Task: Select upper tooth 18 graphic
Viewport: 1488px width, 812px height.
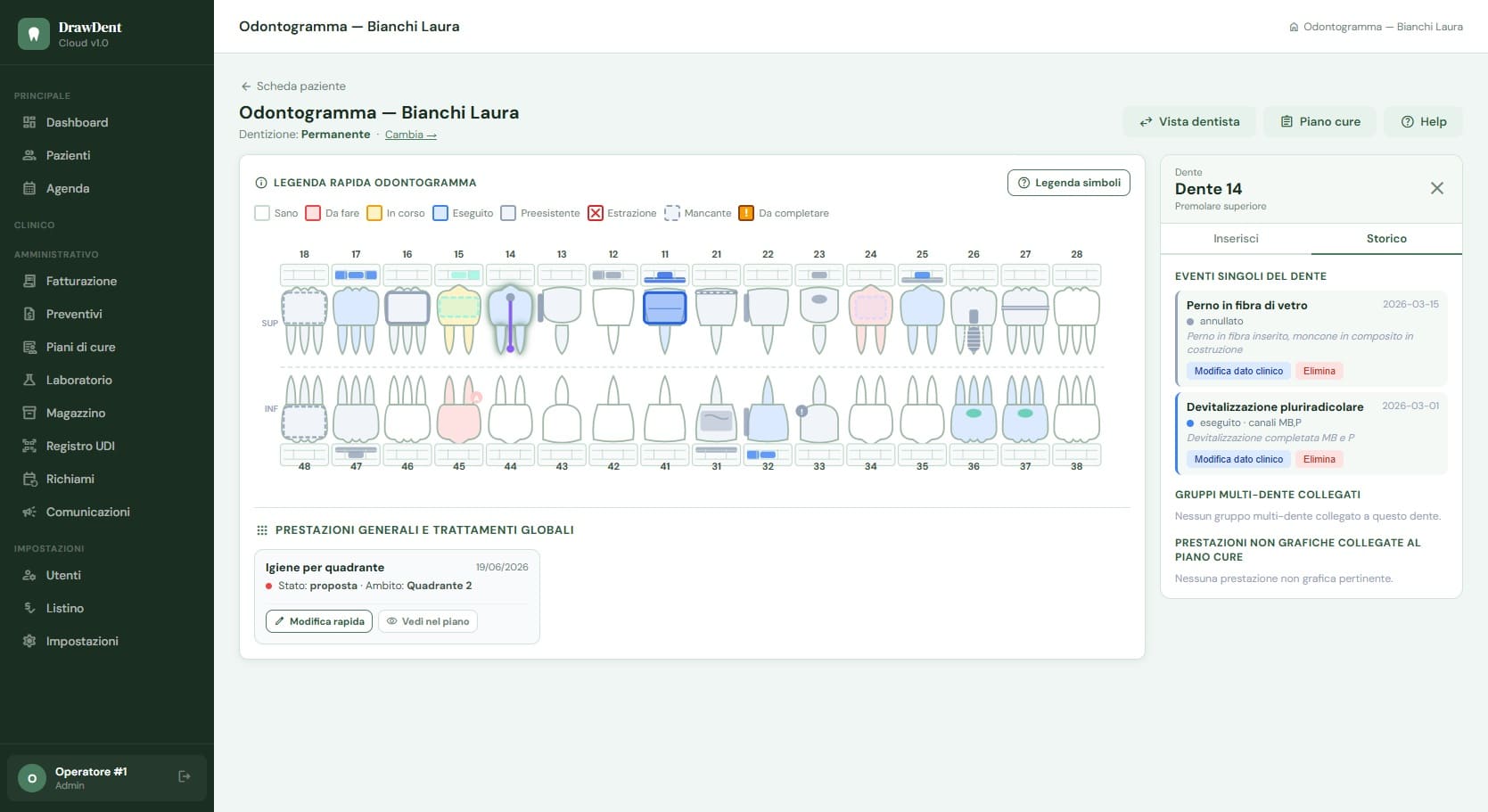Action: pyautogui.click(x=304, y=321)
